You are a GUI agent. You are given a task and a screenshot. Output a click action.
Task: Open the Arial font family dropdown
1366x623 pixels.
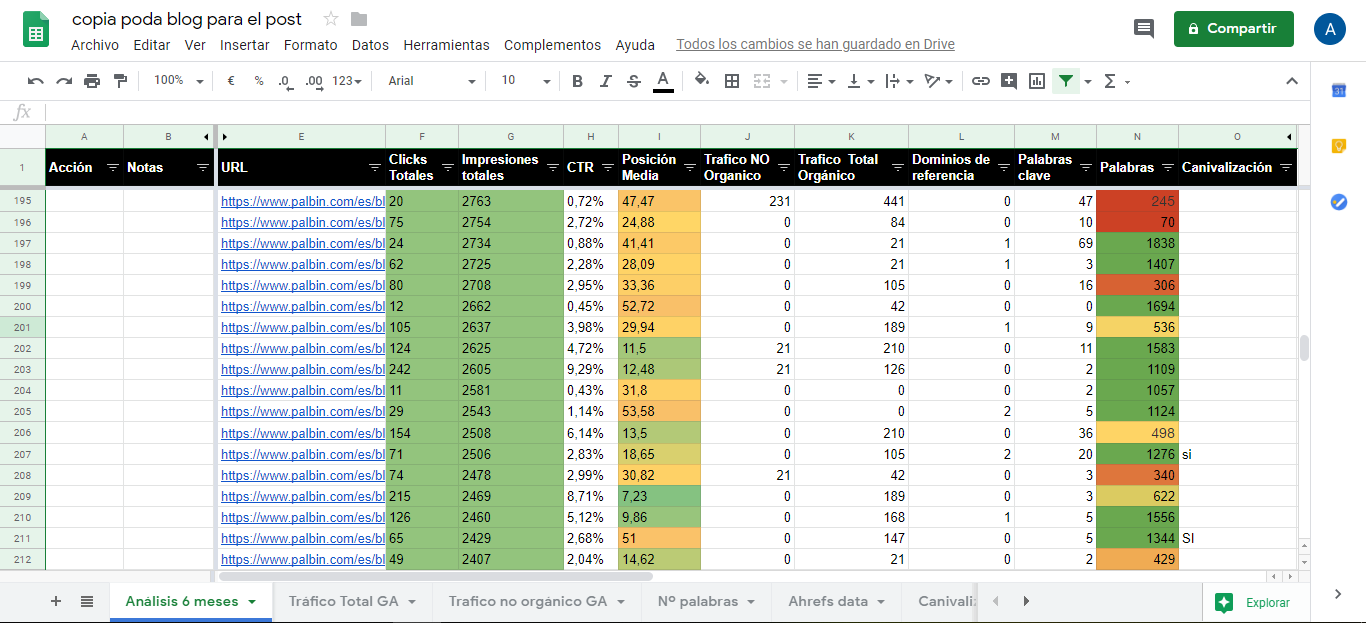[x=432, y=81]
